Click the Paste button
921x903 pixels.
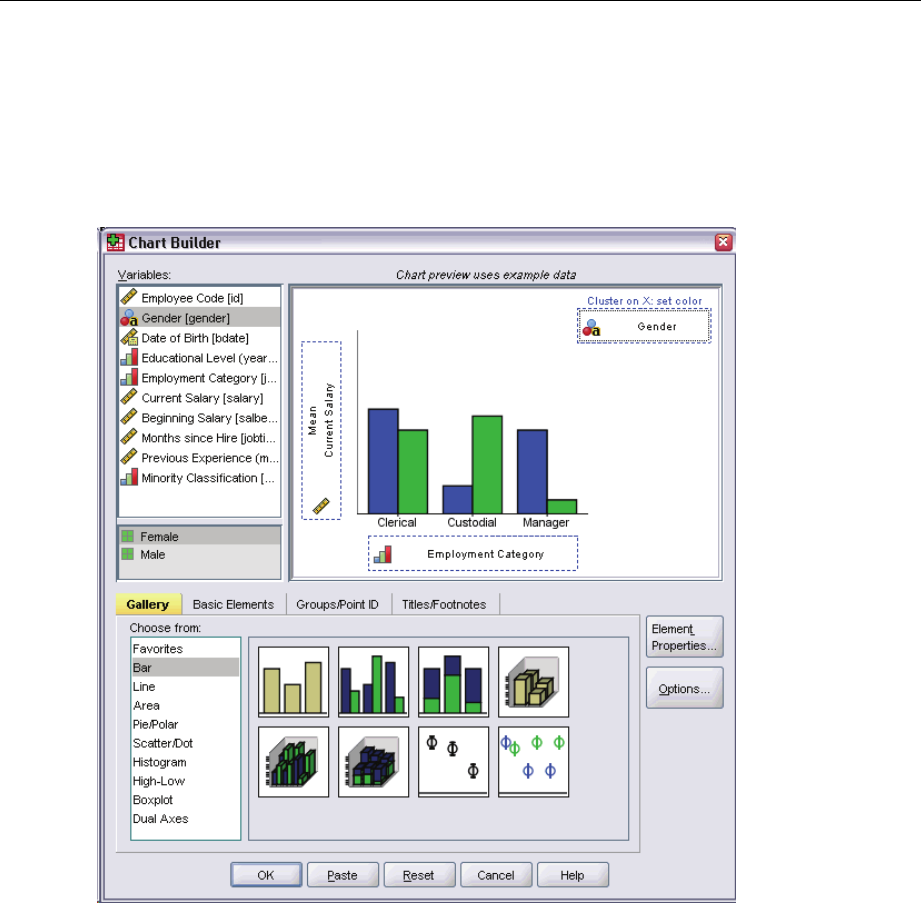point(342,875)
